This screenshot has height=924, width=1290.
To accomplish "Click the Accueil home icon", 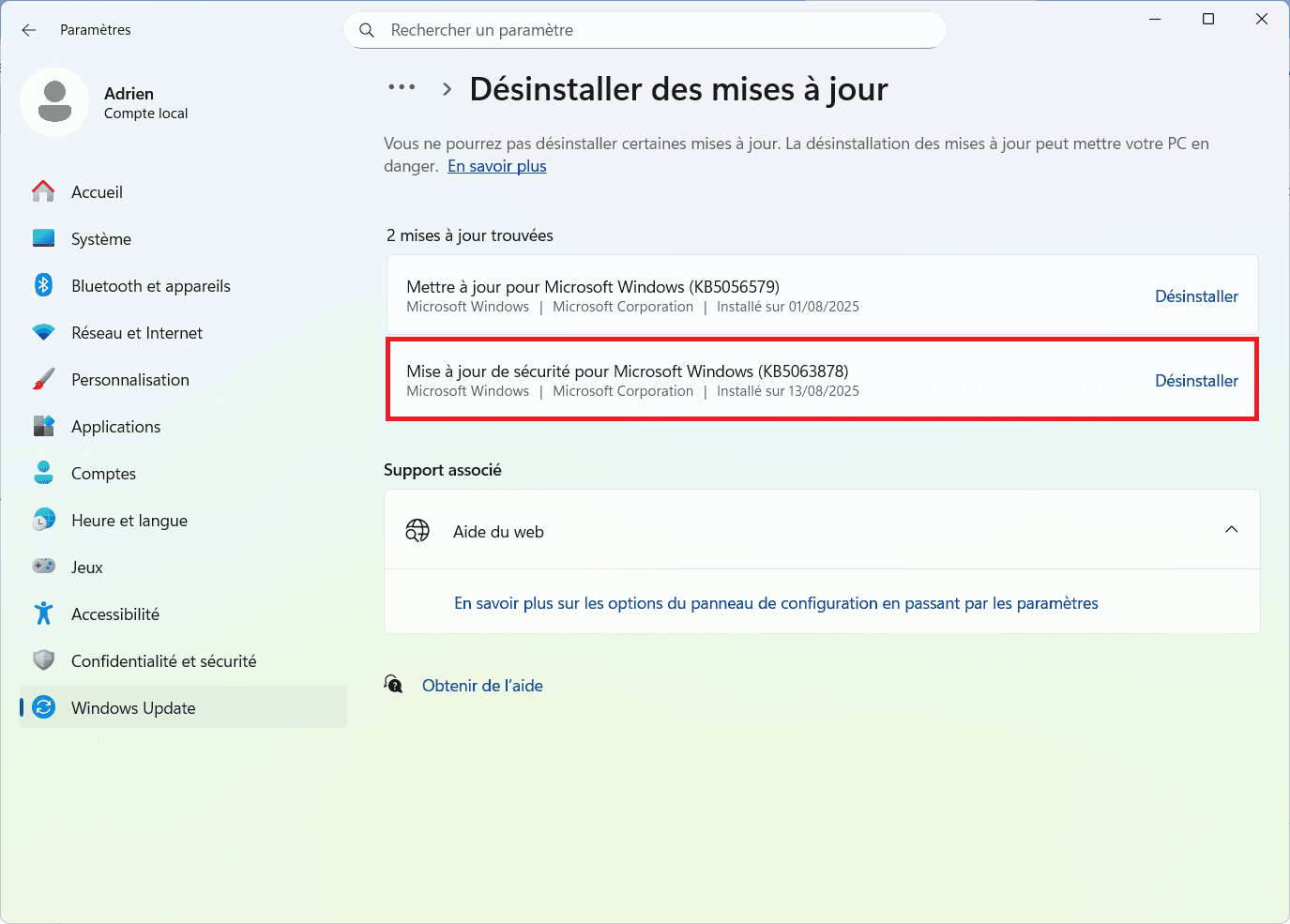I will click(43, 191).
